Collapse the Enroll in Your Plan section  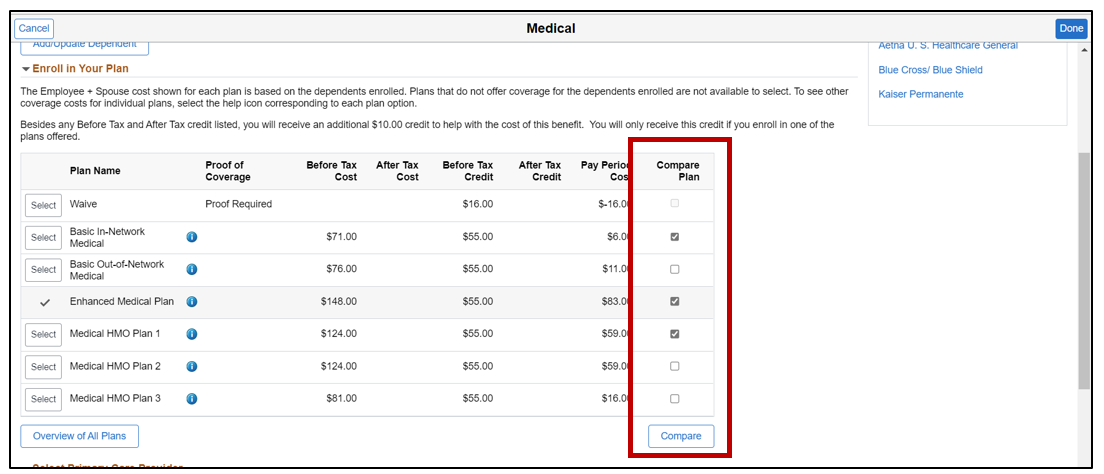point(27,69)
